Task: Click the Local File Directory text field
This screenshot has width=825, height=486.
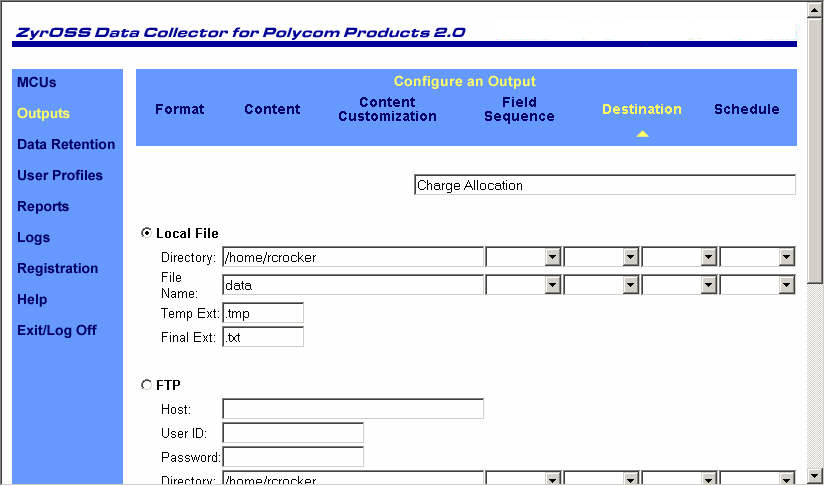Action: 353,257
